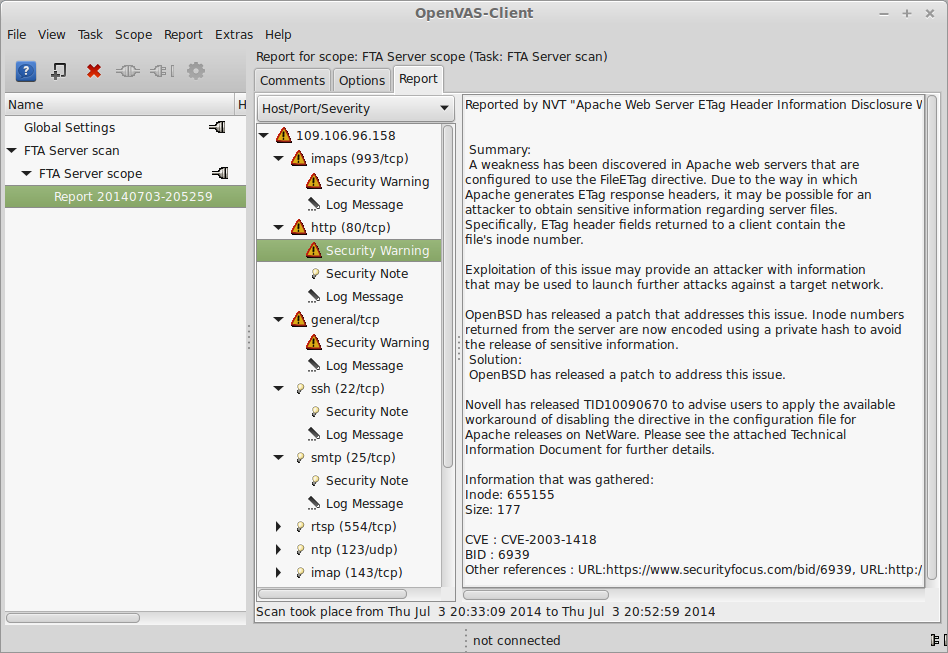The height and width of the screenshot is (653, 948).
Task: Click the connection status icon in status bar
Action: 939,640
